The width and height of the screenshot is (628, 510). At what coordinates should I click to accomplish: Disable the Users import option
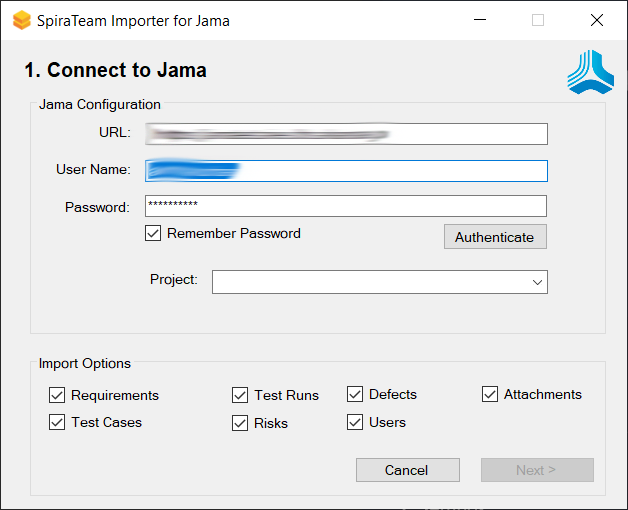(x=355, y=422)
